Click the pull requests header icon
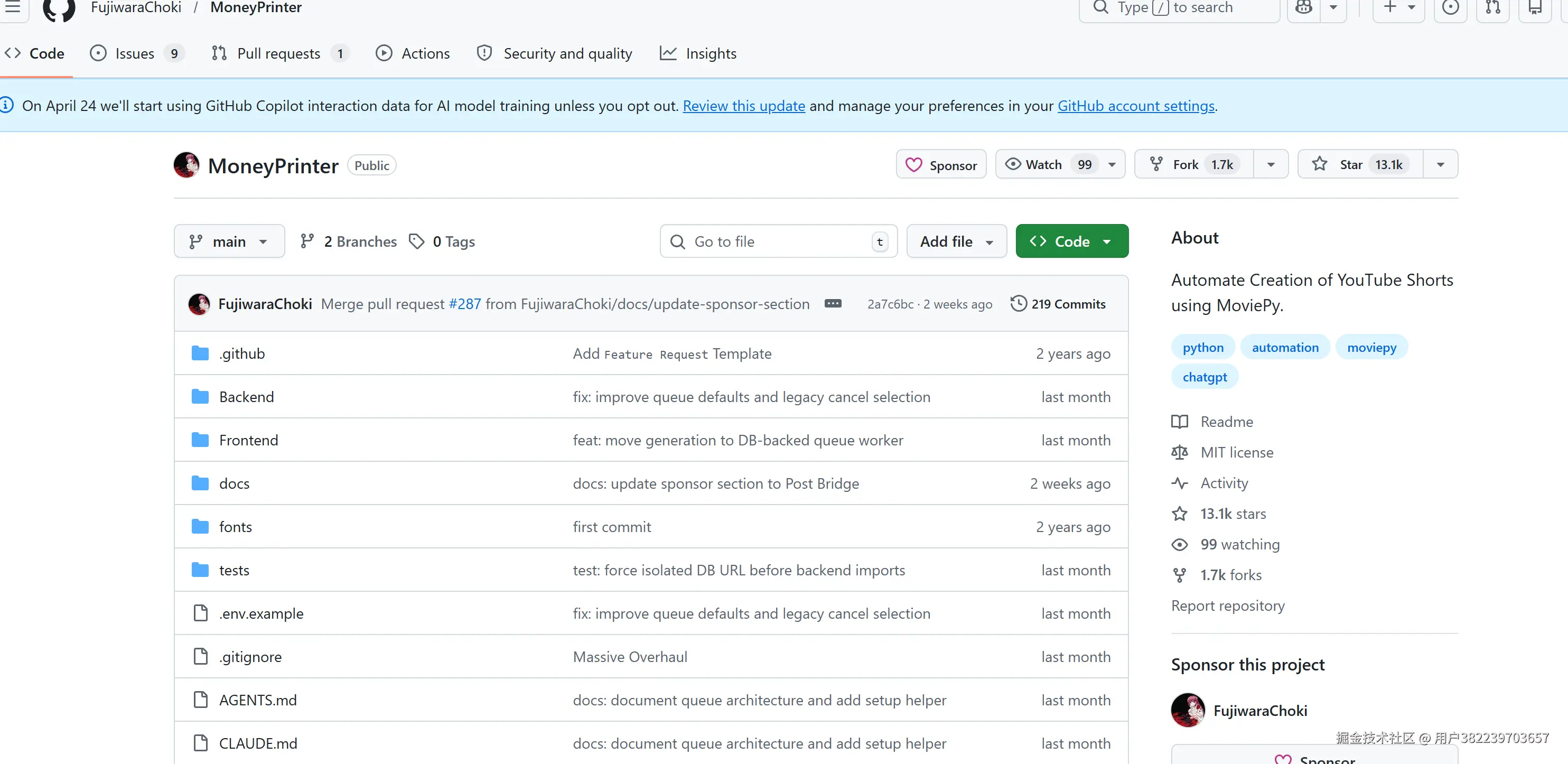This screenshot has width=1568, height=764. pyautogui.click(x=1492, y=8)
